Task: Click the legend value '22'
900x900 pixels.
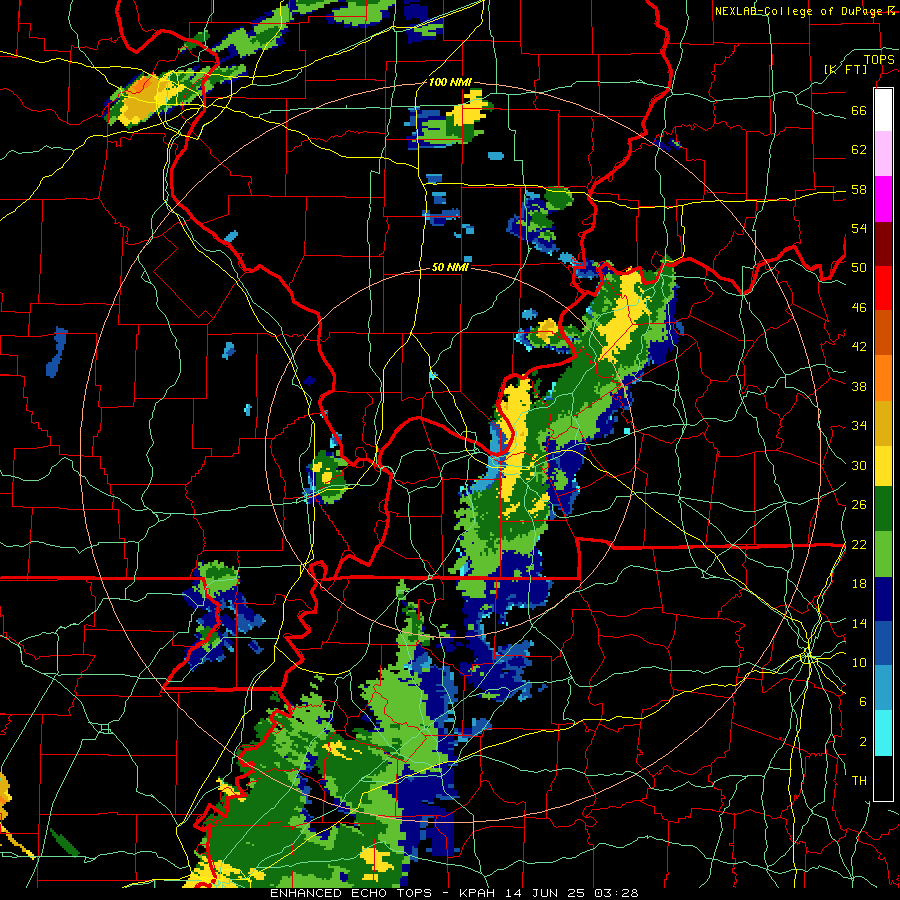Action: [859, 544]
